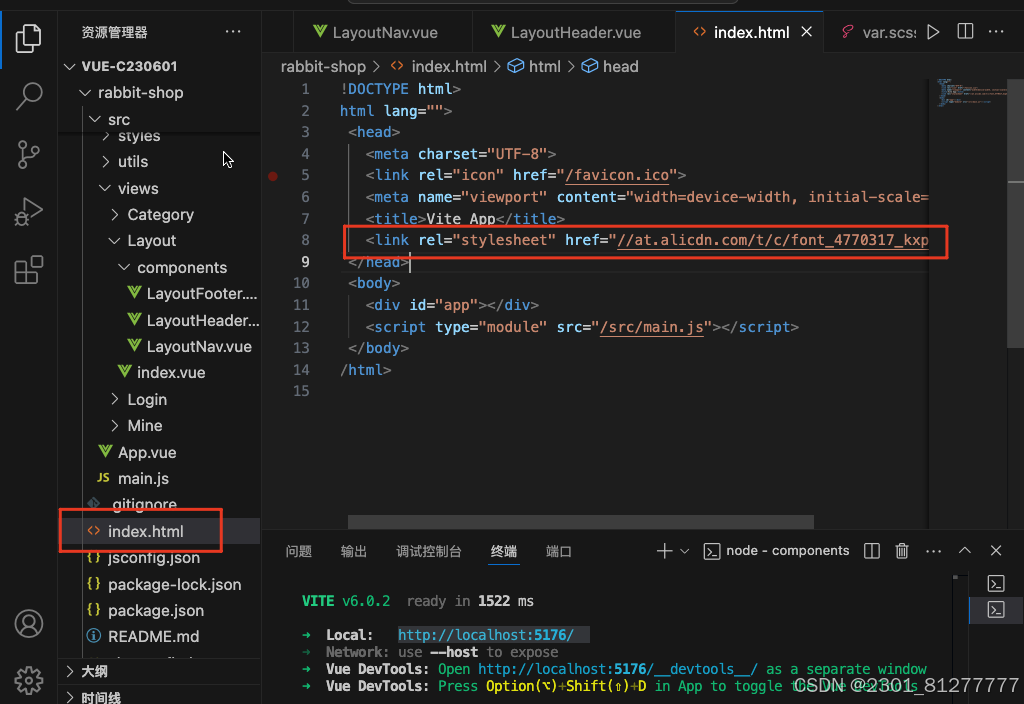Open the 端口 ports panel tab
Screen dimensions: 1024x704
558,551
